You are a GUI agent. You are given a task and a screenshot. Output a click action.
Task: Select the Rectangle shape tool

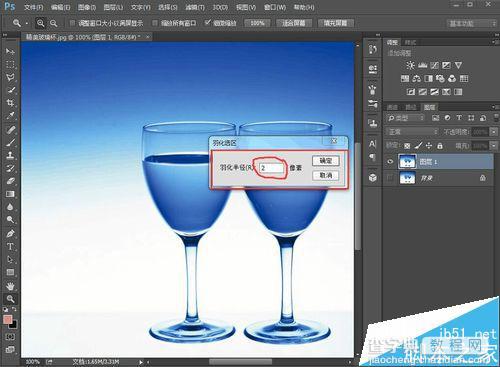coord(10,273)
